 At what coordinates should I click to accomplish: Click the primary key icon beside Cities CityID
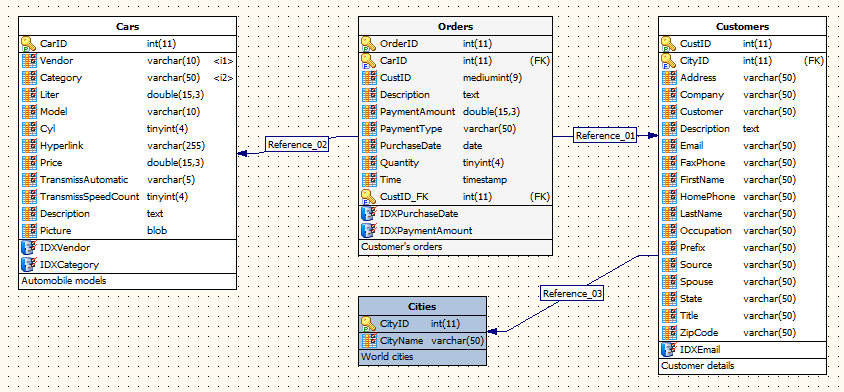(369, 324)
